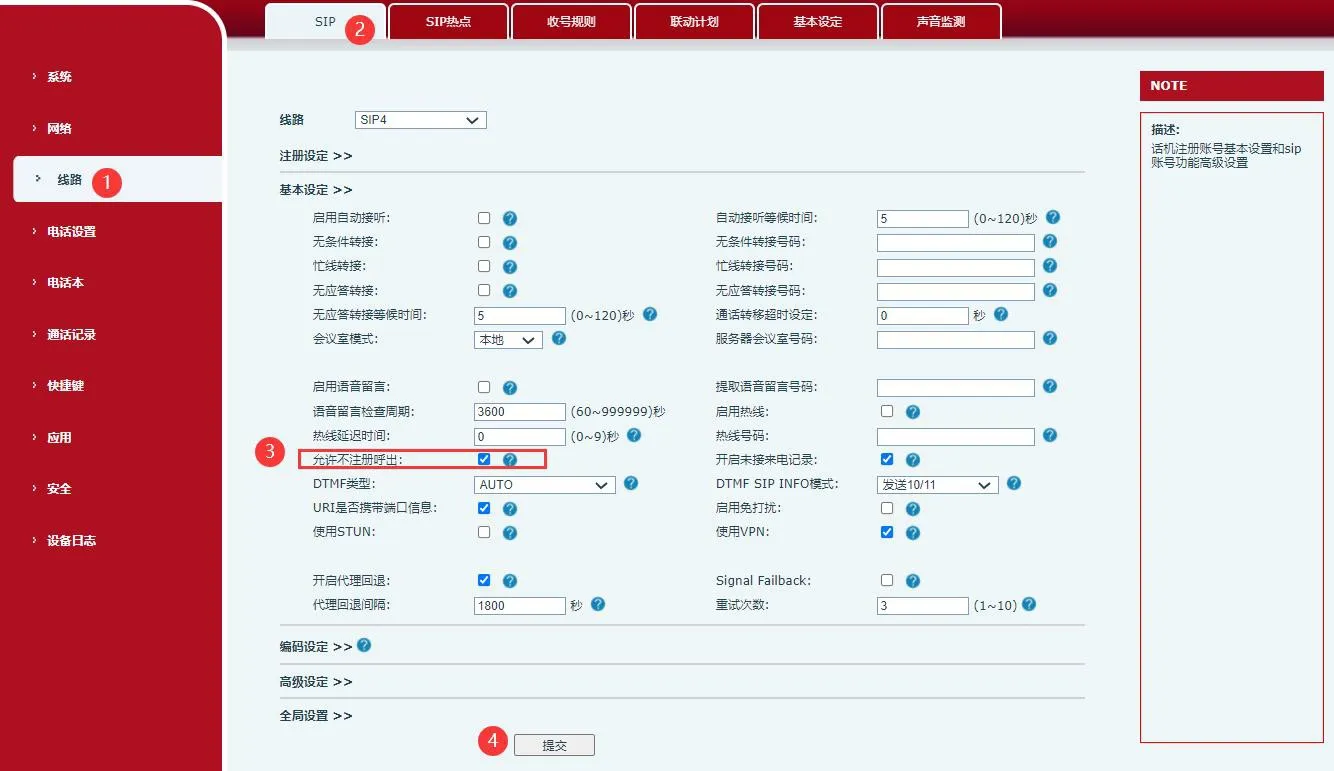Open help for 自动接听等候时间
Viewport: 1334px width, 771px height.
click(x=1053, y=217)
